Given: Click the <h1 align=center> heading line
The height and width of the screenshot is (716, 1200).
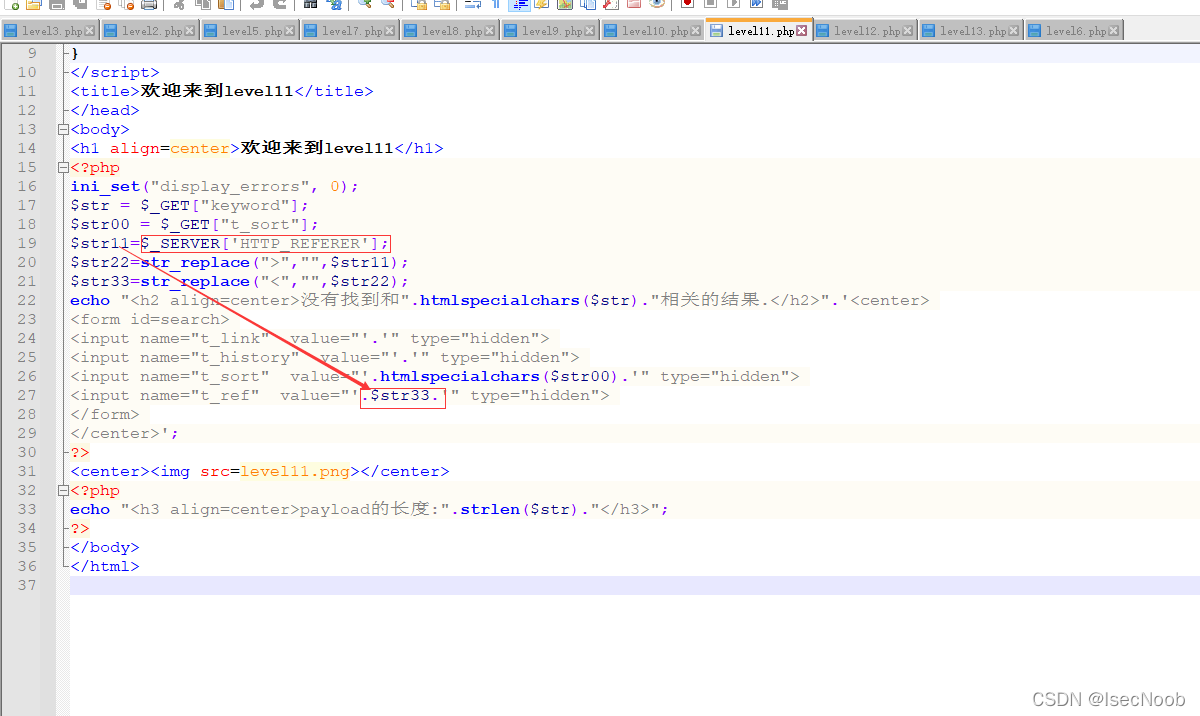Looking at the screenshot, I should point(257,148).
